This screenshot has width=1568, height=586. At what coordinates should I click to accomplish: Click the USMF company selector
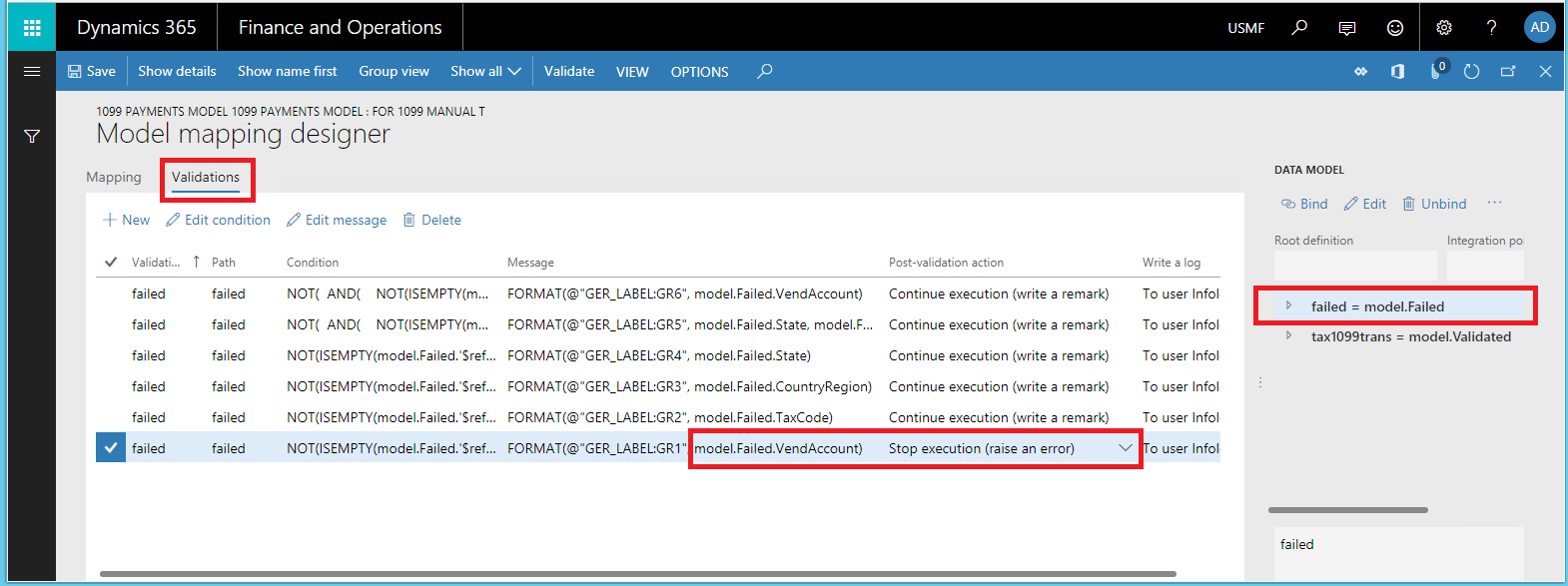tap(1245, 28)
